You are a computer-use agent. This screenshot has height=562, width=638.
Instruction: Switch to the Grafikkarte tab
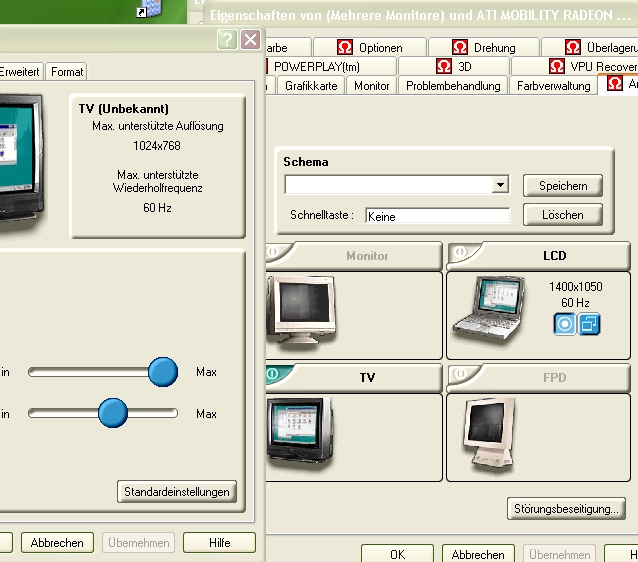coord(311,85)
